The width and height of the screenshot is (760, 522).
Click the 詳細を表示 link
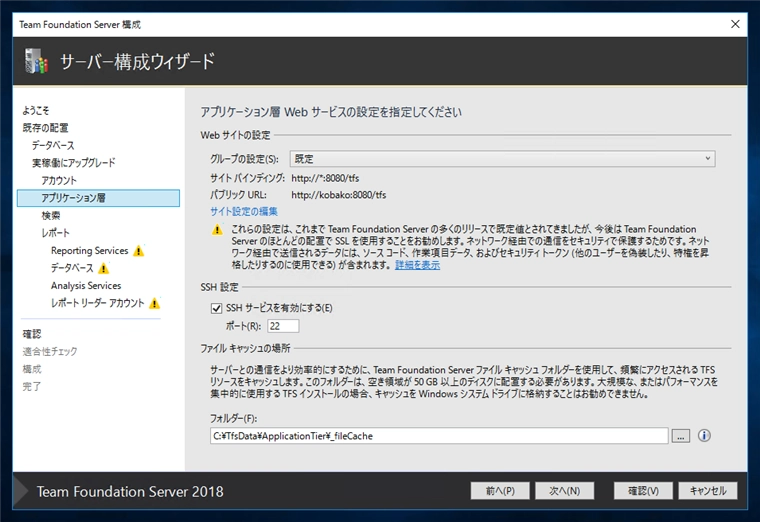coord(417,265)
